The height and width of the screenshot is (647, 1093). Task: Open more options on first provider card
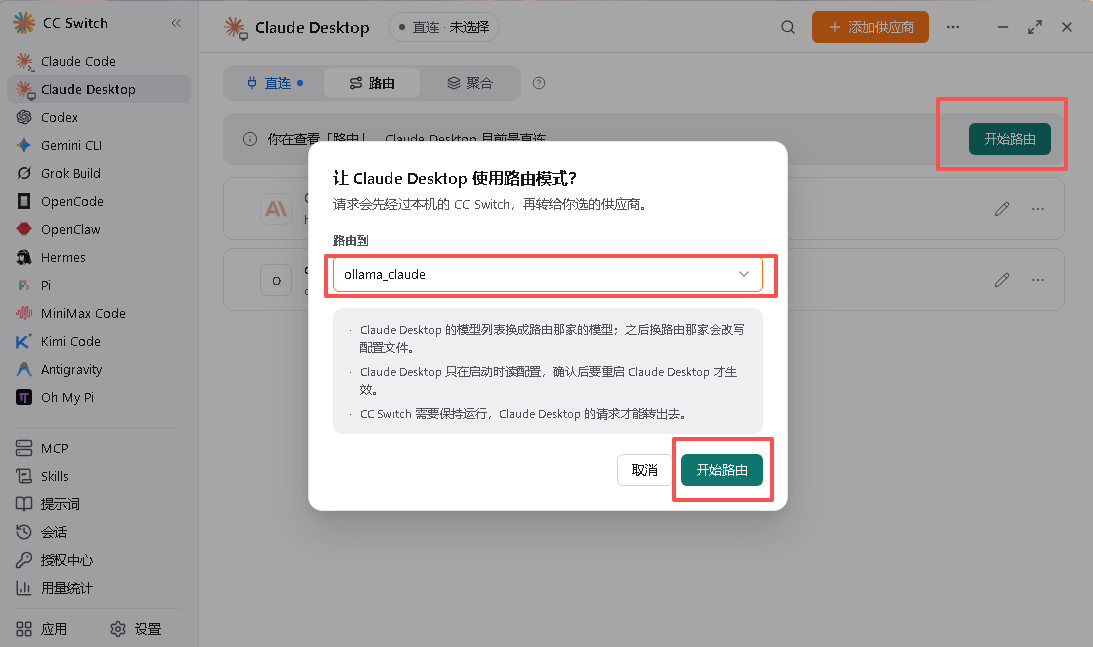[1038, 208]
